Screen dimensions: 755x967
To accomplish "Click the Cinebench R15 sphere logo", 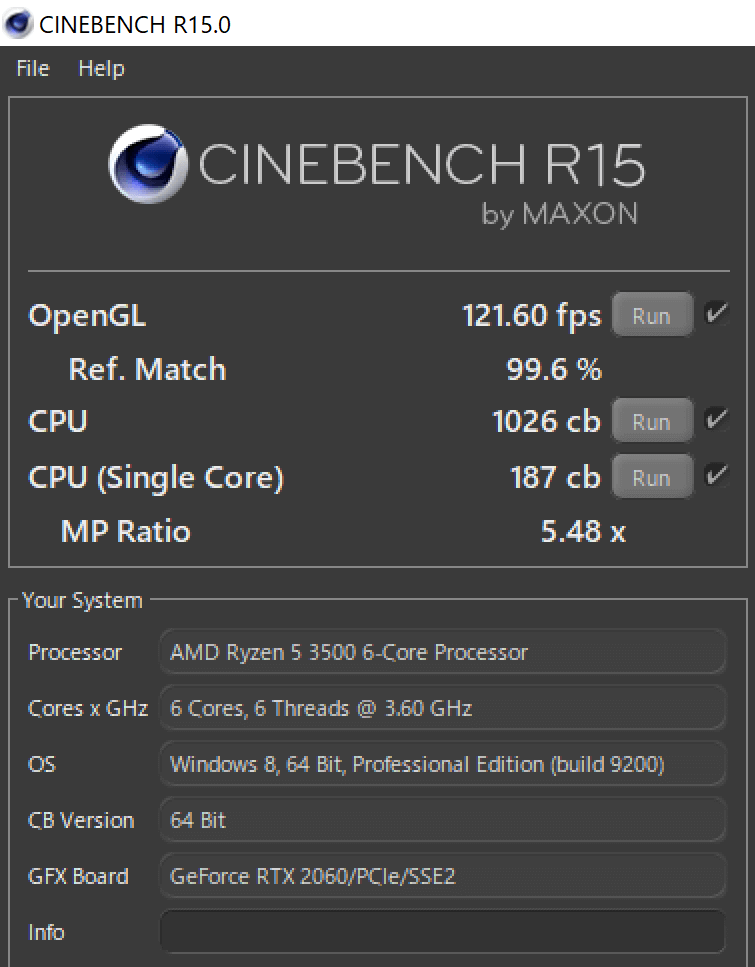I will (148, 164).
